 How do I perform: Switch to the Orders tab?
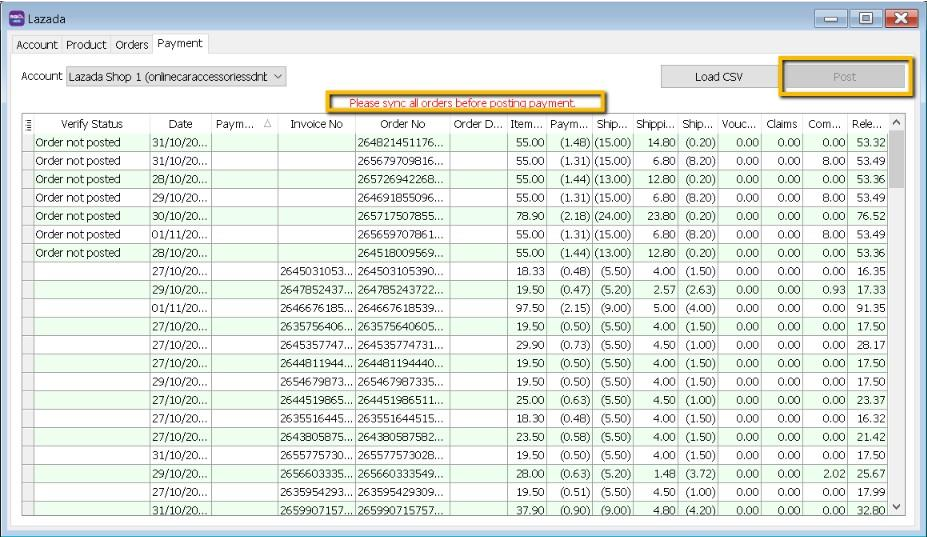point(131,45)
